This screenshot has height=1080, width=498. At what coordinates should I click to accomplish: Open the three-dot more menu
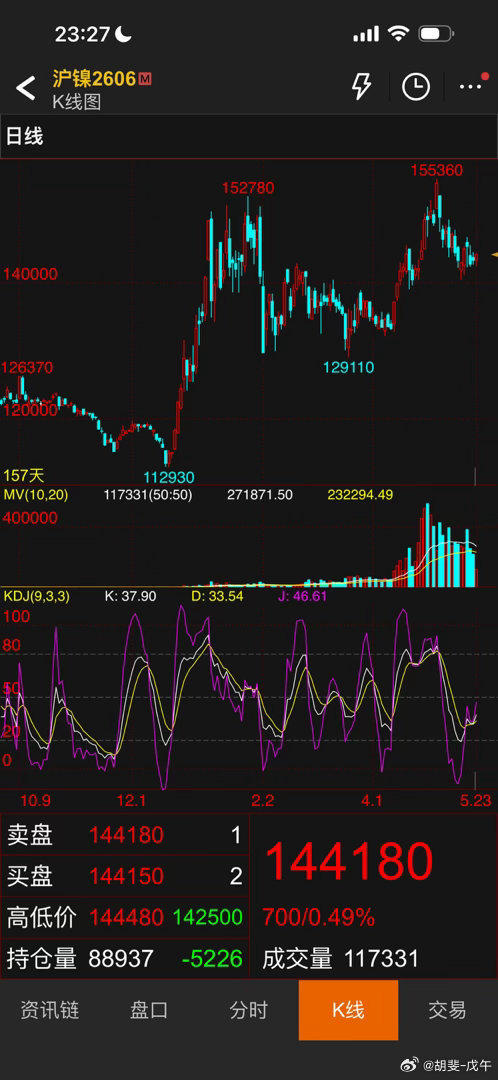[x=472, y=85]
